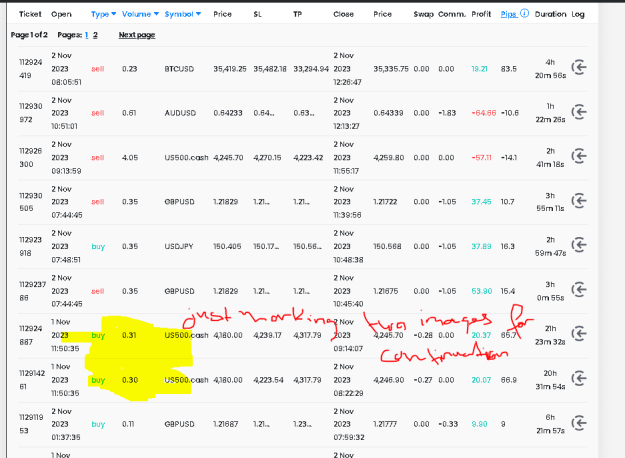Open log icon for USDJPY buy trade

pyautogui.click(x=579, y=245)
